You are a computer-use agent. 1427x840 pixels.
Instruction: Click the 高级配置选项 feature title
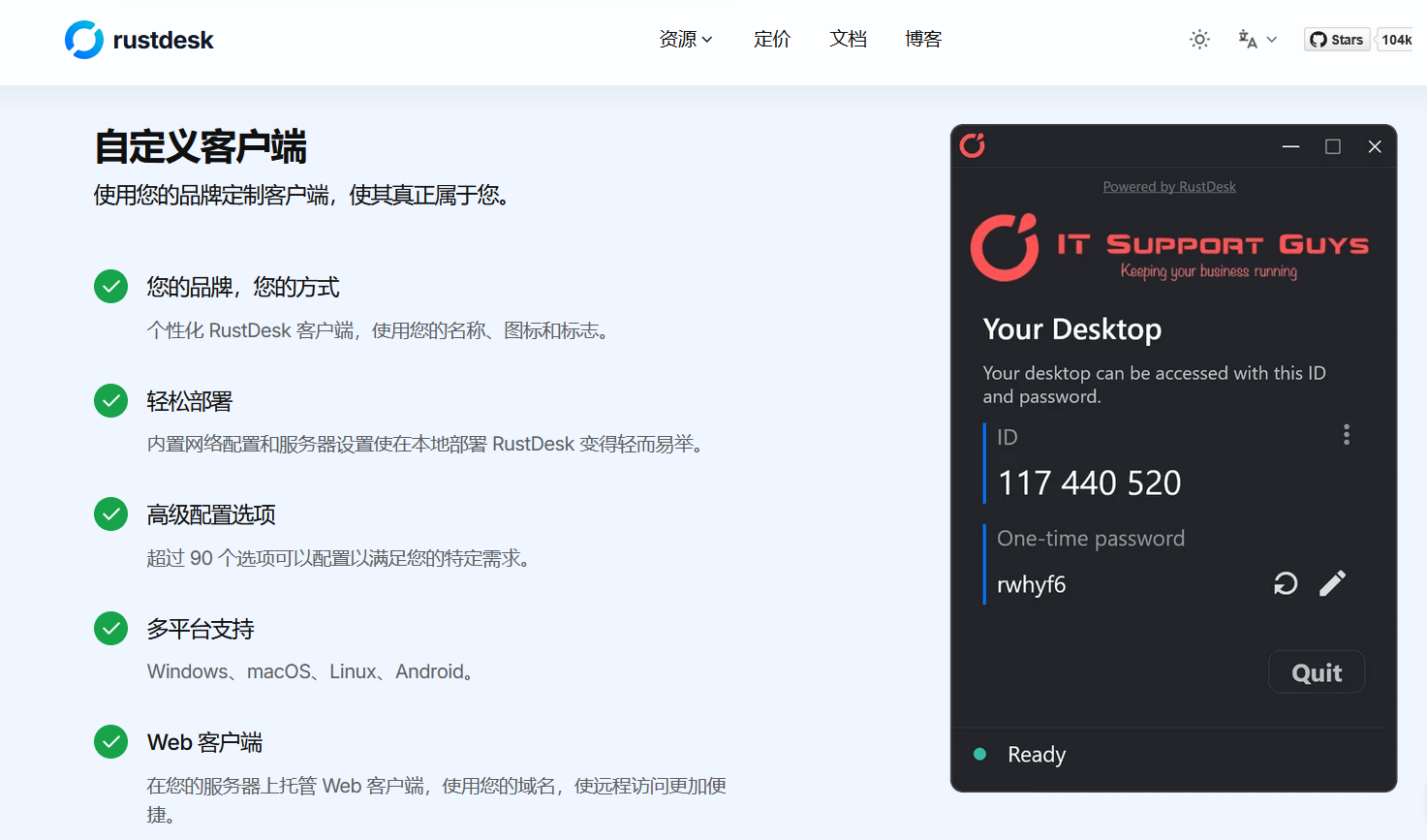211,514
